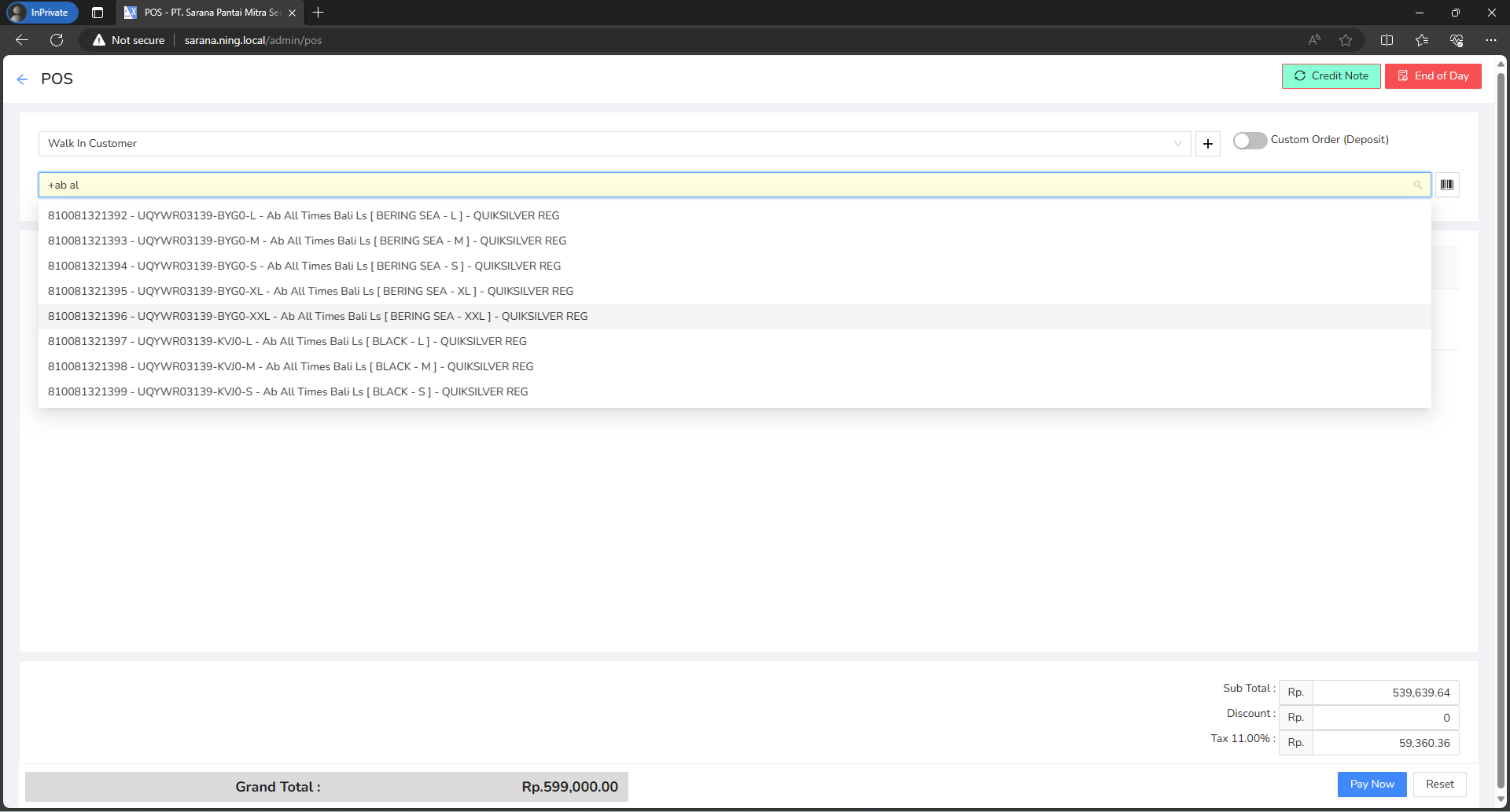Toggle Custom Order (Deposit) switch
The width and height of the screenshot is (1510, 812).
coord(1250,140)
